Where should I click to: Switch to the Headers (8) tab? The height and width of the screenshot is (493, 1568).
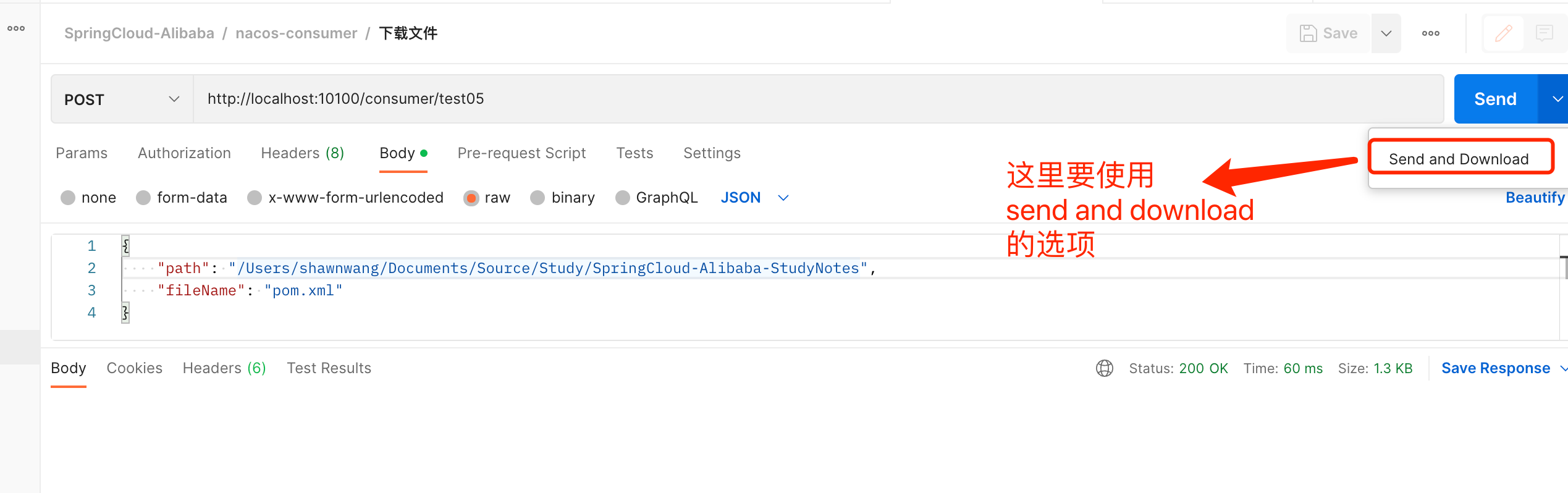point(302,153)
